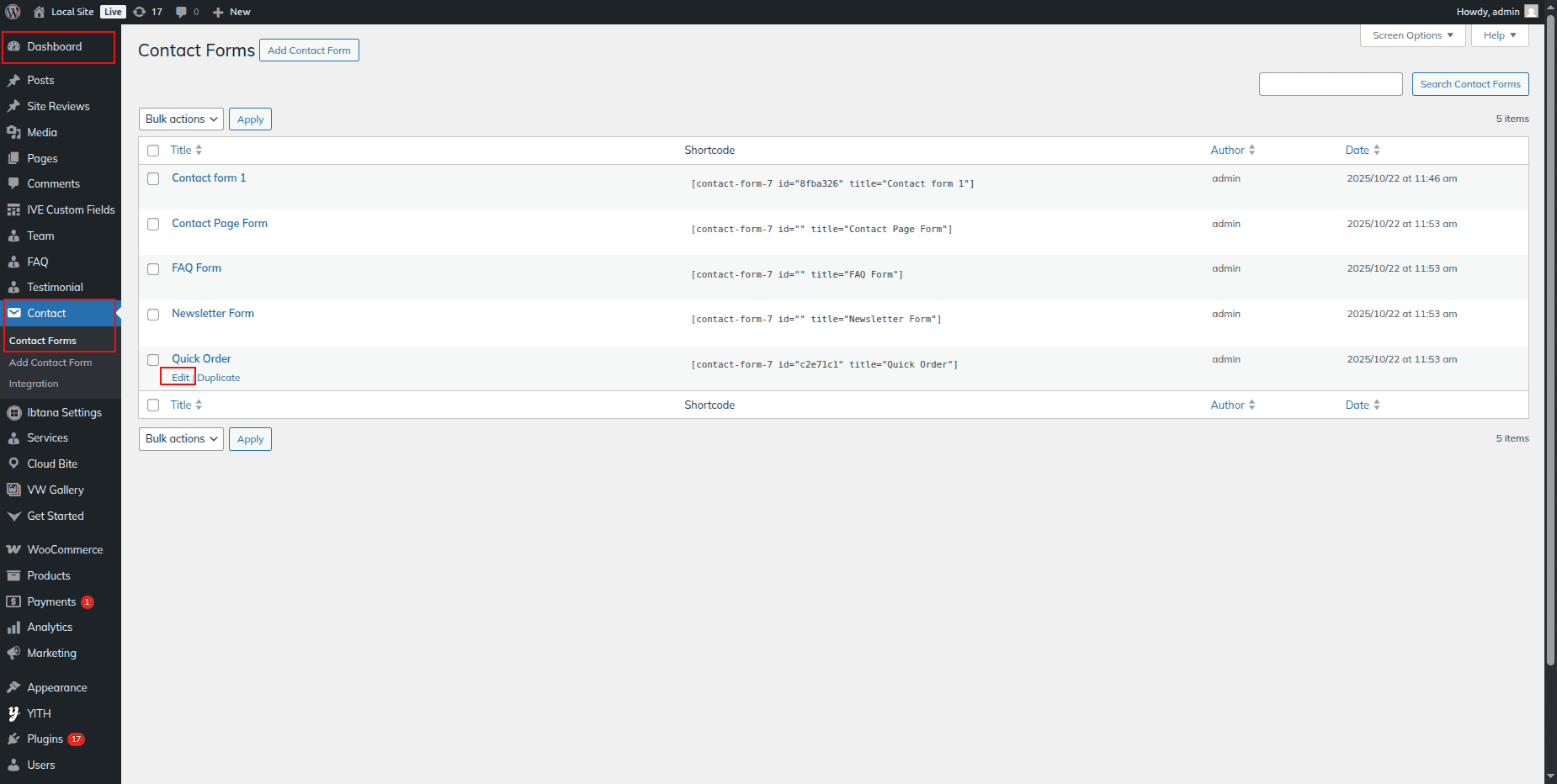Click the search contact forms input field
1557x784 pixels.
1330,84
